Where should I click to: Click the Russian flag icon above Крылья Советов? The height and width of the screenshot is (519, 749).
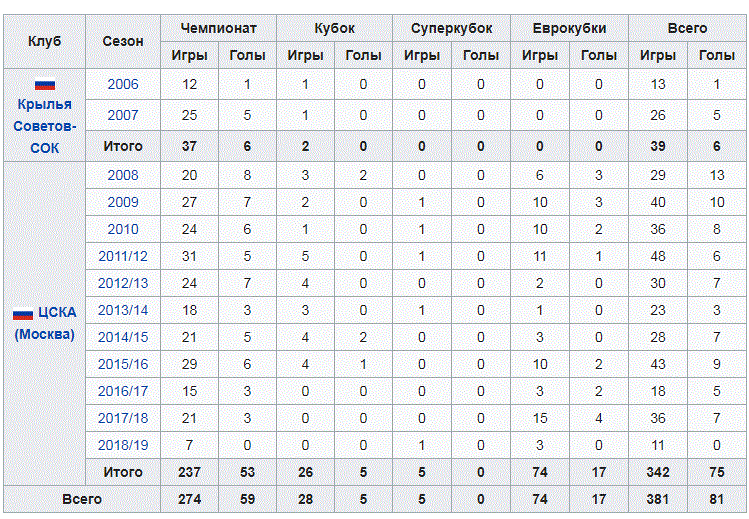click(x=44, y=85)
